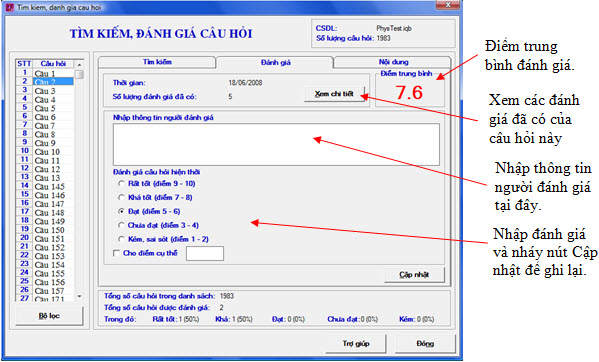Screen dimensions: 599x362
Task: Click the 'Trợ giúp' help button
Action: 356,344
